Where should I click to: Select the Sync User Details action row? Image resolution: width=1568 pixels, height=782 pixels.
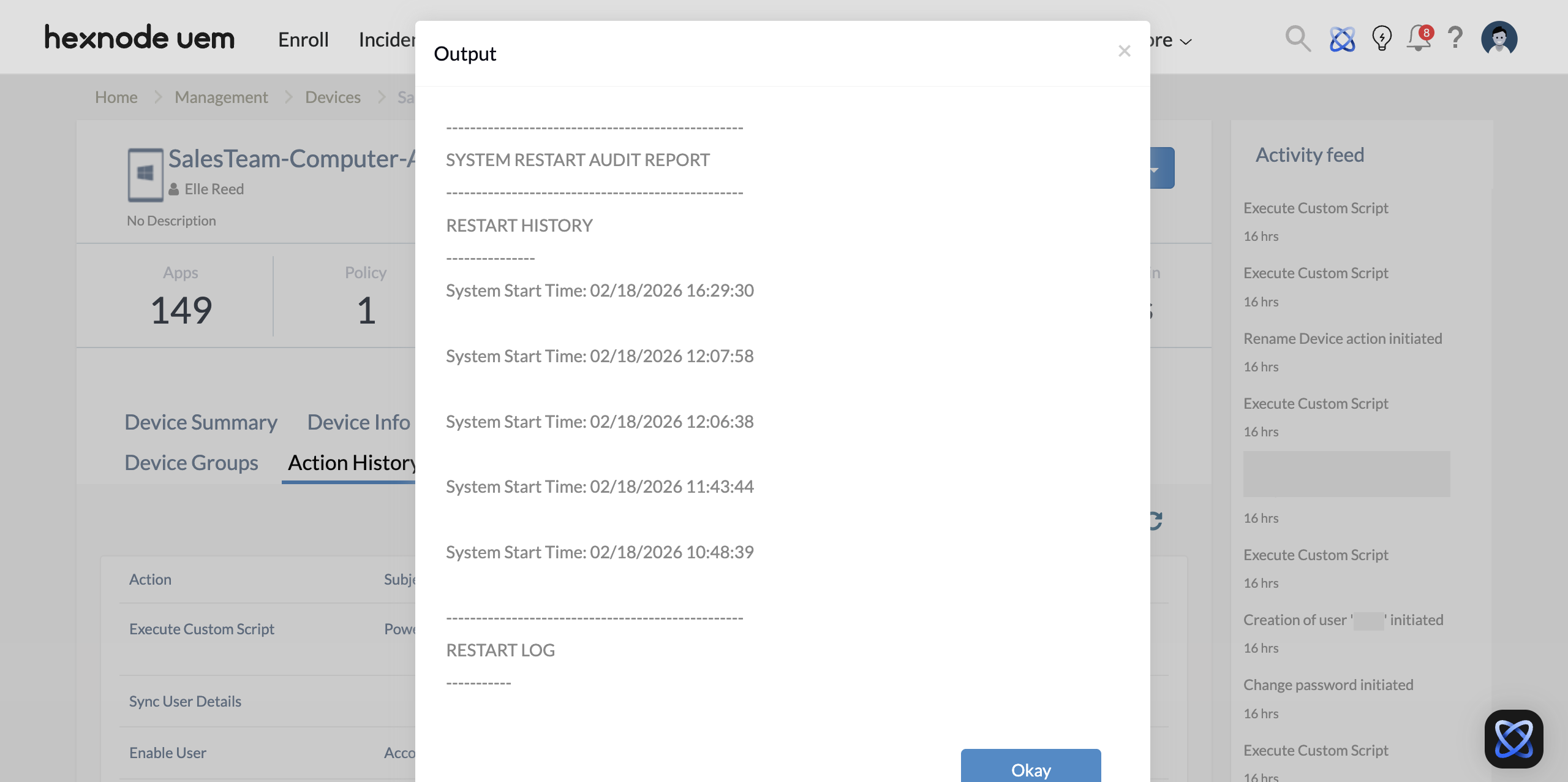(185, 702)
